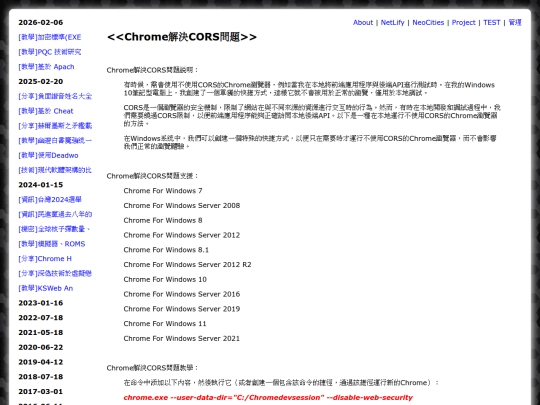
Task: Expand the 2018-07-18 date group
Action: [x=41, y=377]
